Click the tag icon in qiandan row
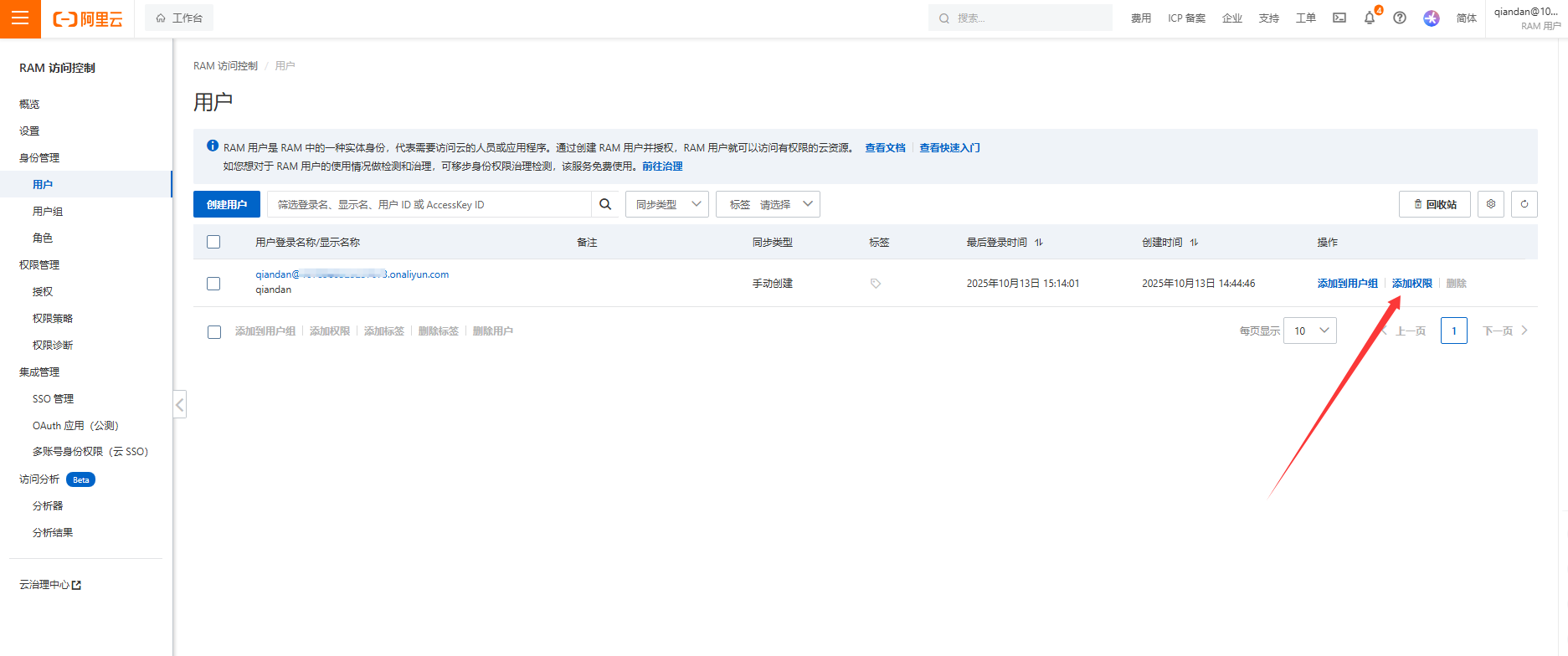This screenshot has height=656, width=1568. click(876, 284)
